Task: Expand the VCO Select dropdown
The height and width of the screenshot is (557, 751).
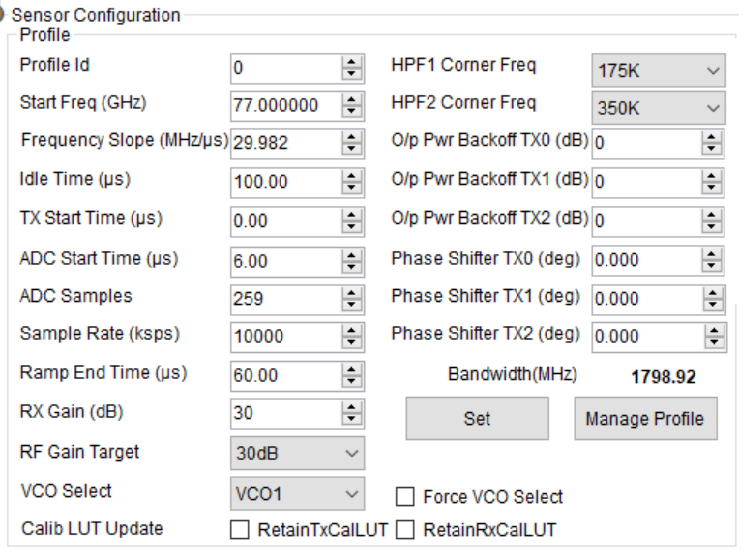Action: (x=297, y=493)
